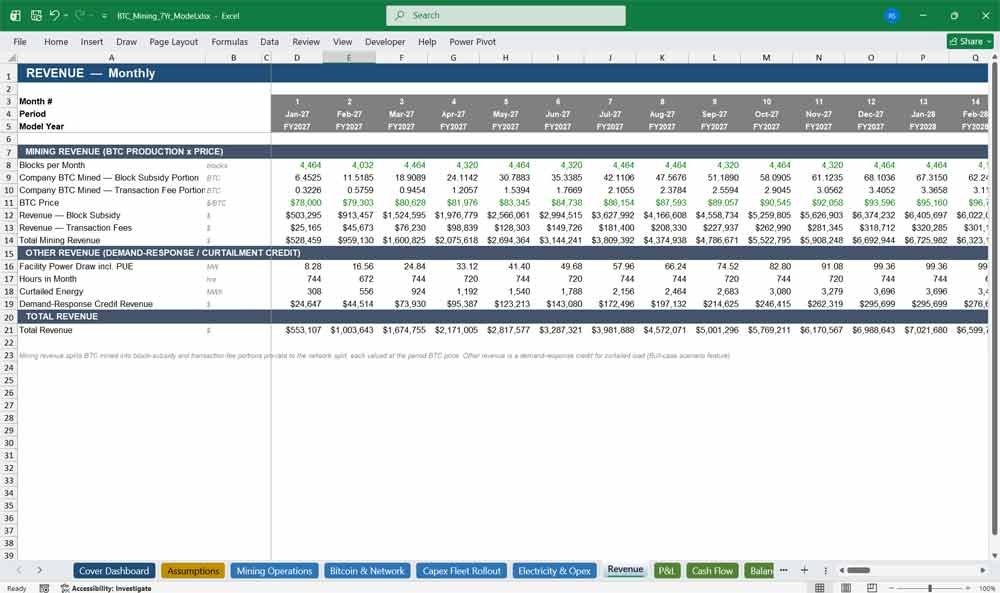Switch to the Assumptions sheet tab
Screen dimensions: 1000x593
(193, 571)
